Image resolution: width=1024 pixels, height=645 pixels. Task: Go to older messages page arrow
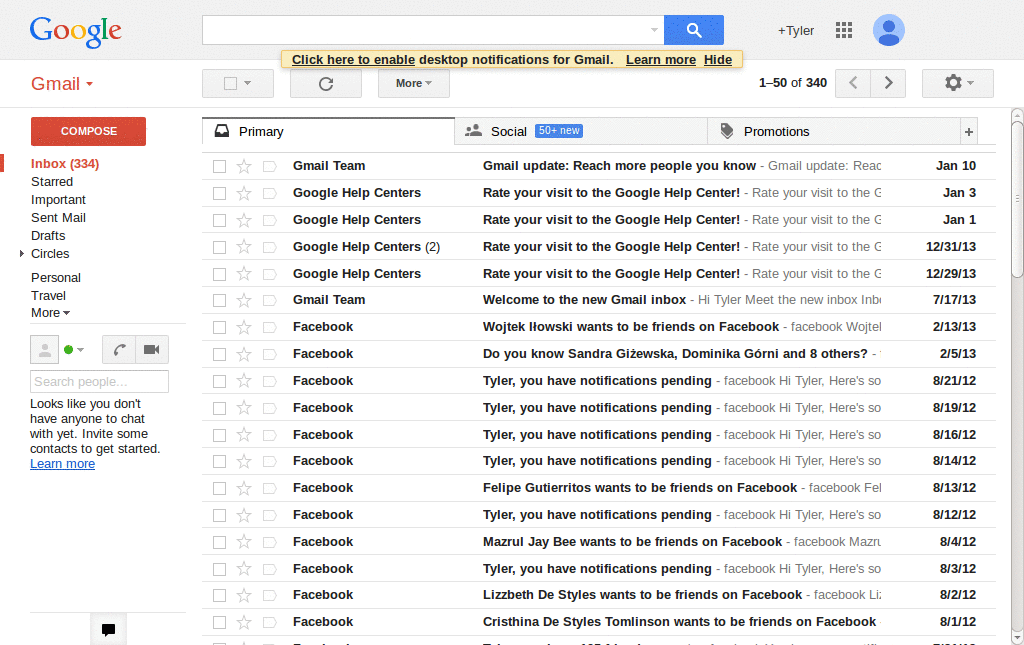pyautogui.click(x=888, y=83)
